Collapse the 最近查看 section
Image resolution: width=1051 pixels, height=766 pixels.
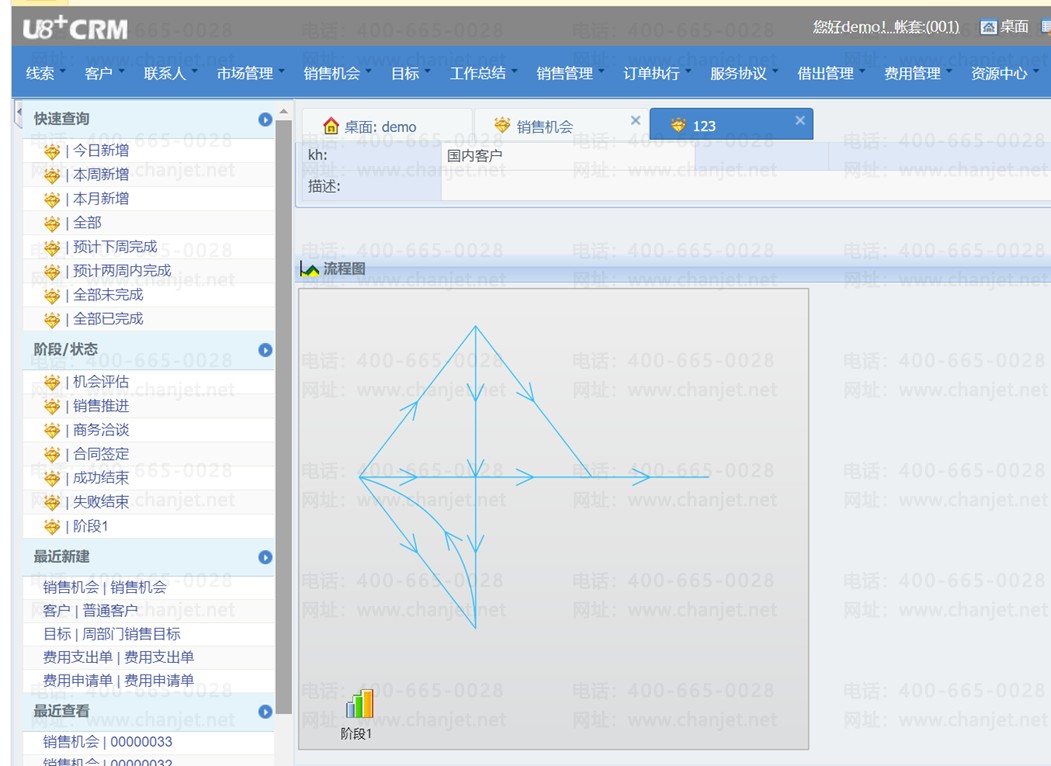(x=265, y=711)
